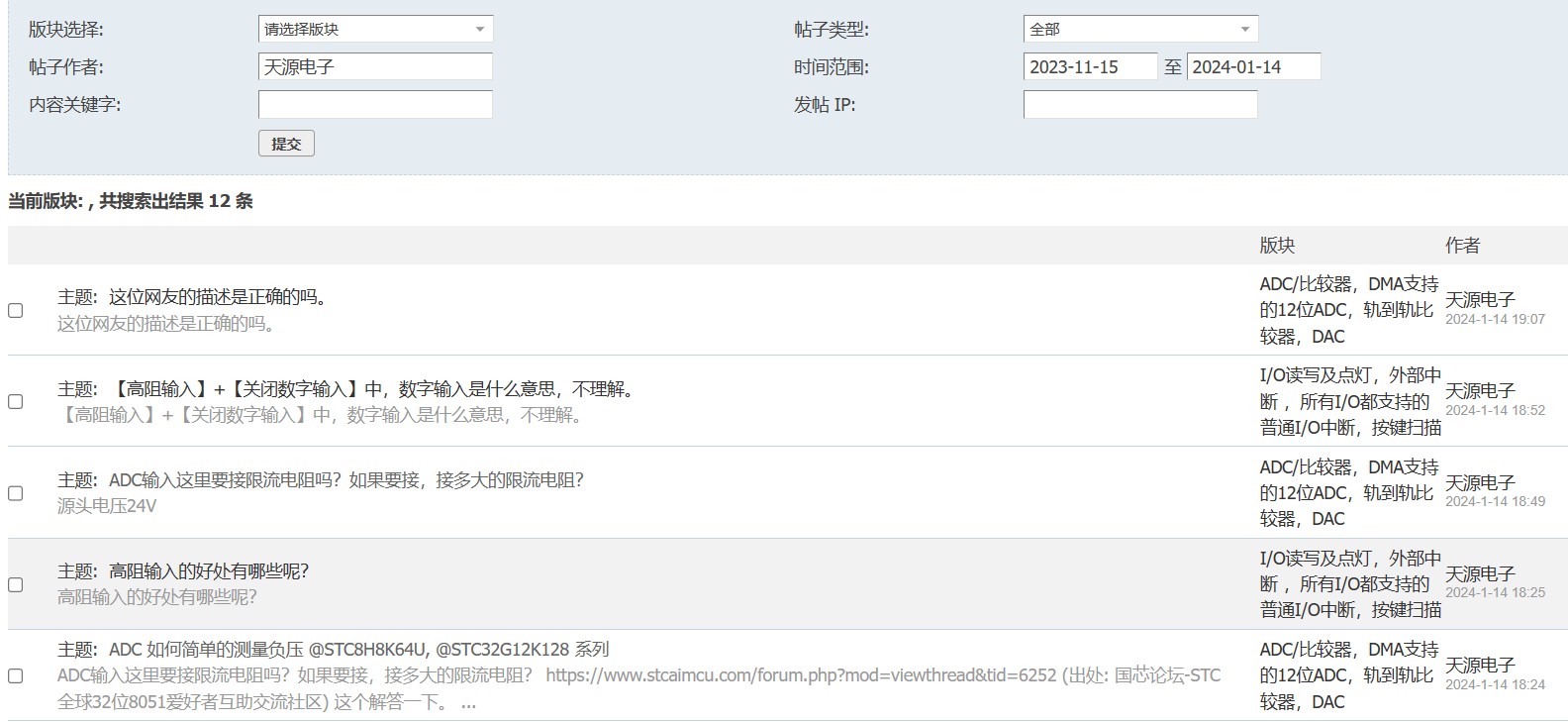Viewport: 1568px width, 722px height.
Task: Open thread ADC 如何简单的测量负压 @STC8H8K64U
Action: [359, 650]
